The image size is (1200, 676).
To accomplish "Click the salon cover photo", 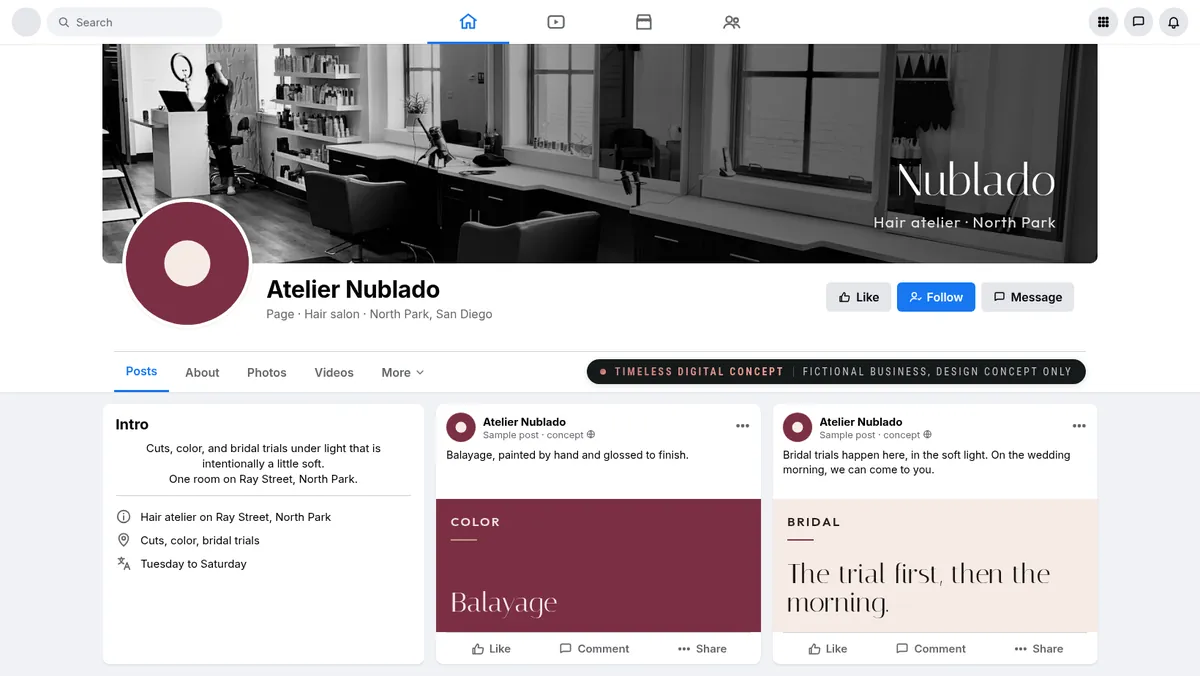I will [600, 153].
